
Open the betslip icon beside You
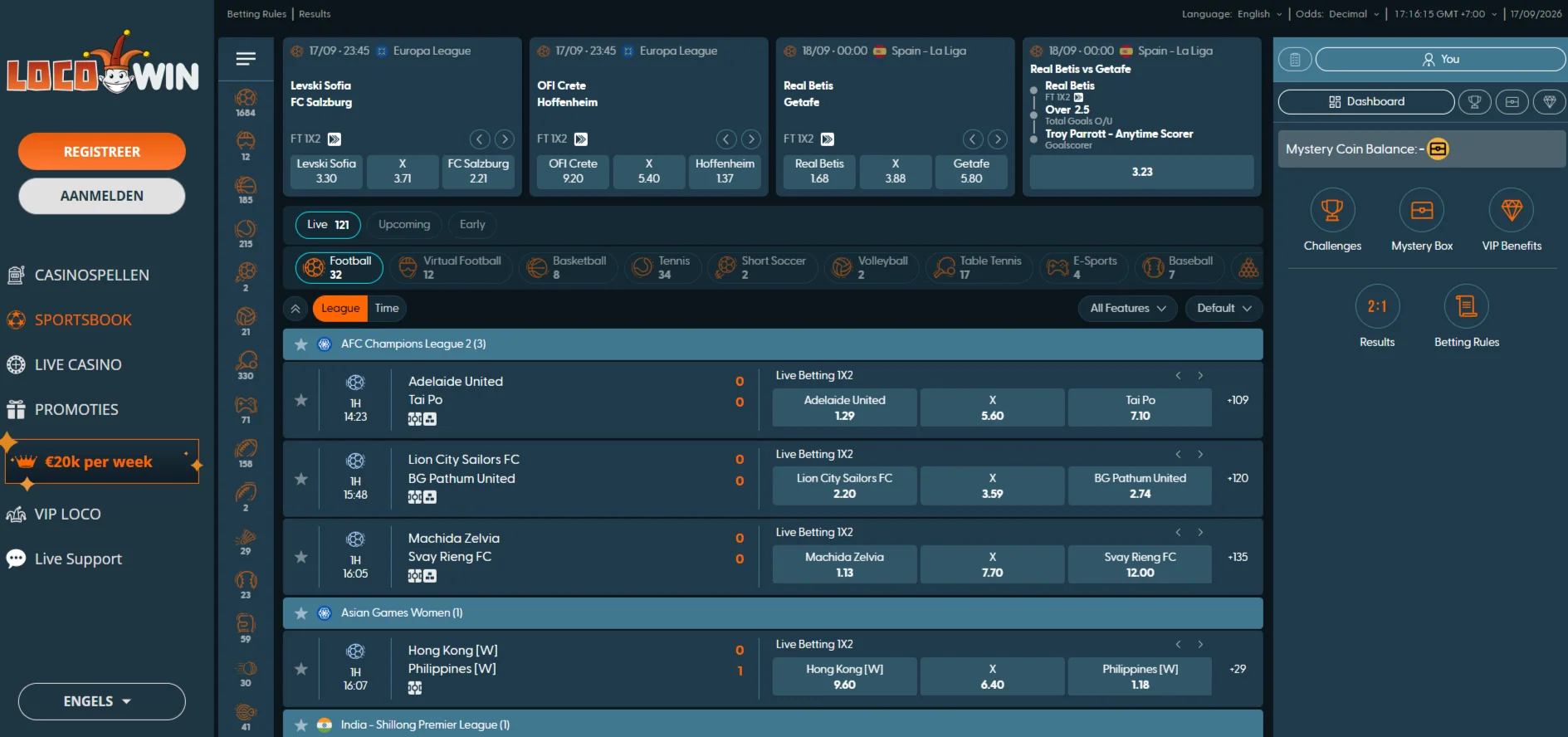click(x=1295, y=59)
